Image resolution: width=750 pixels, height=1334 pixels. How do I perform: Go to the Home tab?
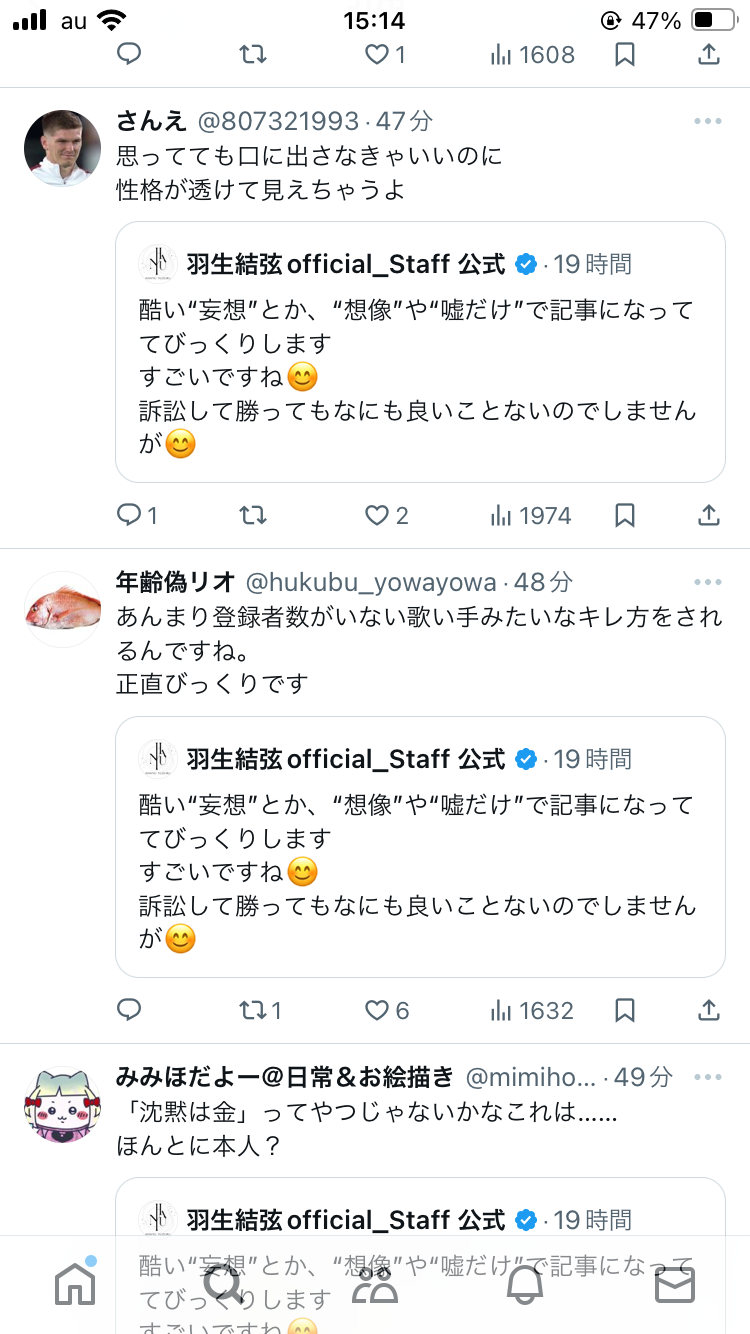(75, 1285)
